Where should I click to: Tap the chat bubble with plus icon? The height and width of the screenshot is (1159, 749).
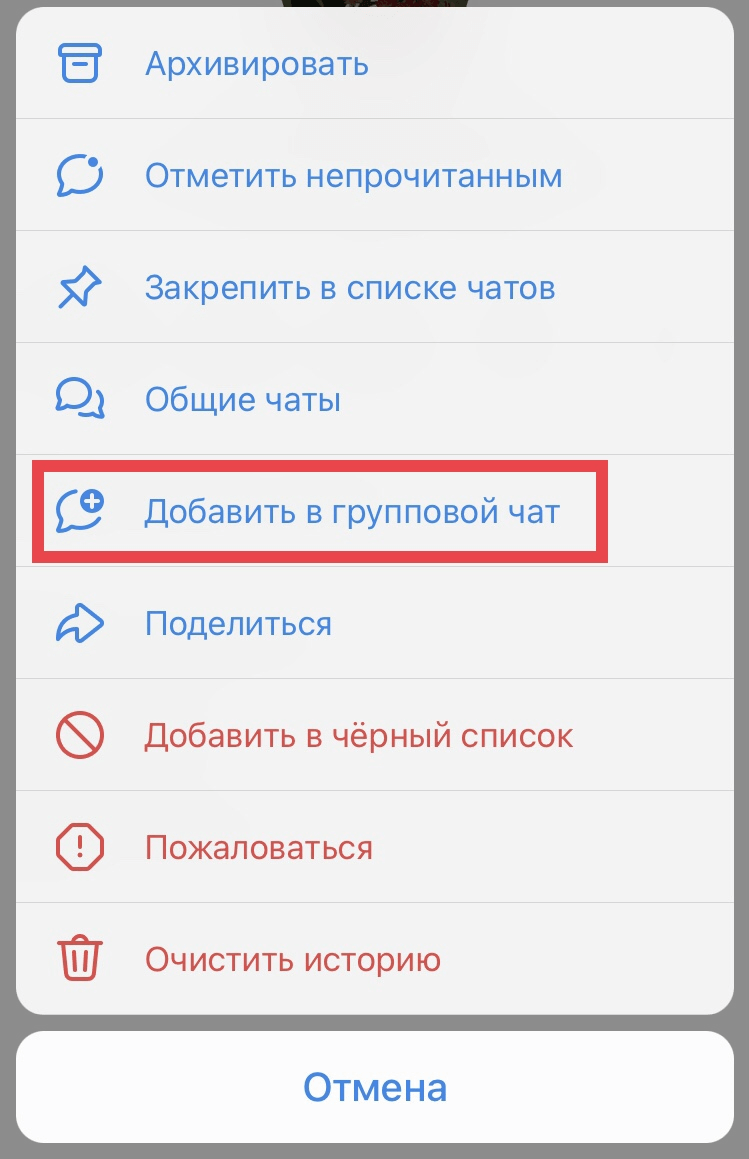[80, 511]
